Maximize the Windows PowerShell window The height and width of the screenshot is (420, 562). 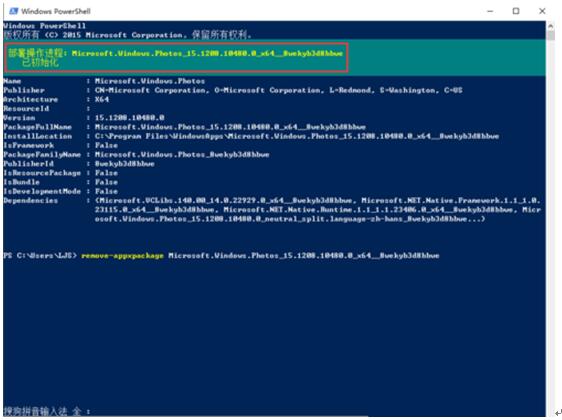tap(516, 11)
